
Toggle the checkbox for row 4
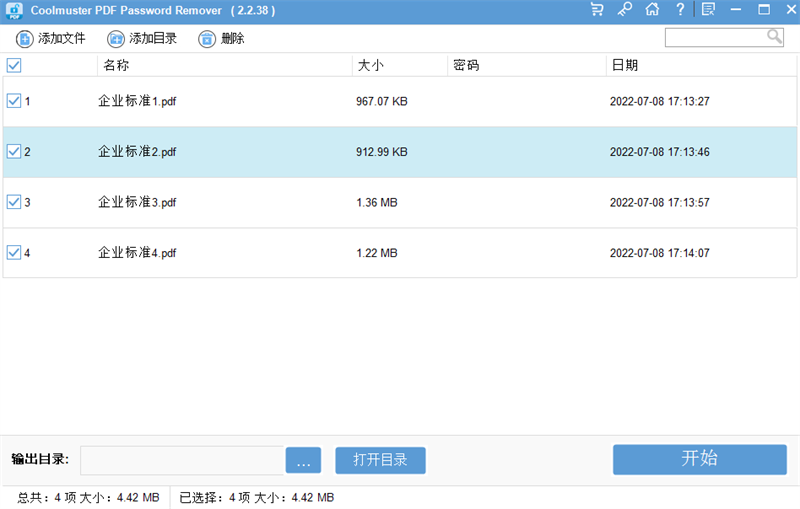14,253
